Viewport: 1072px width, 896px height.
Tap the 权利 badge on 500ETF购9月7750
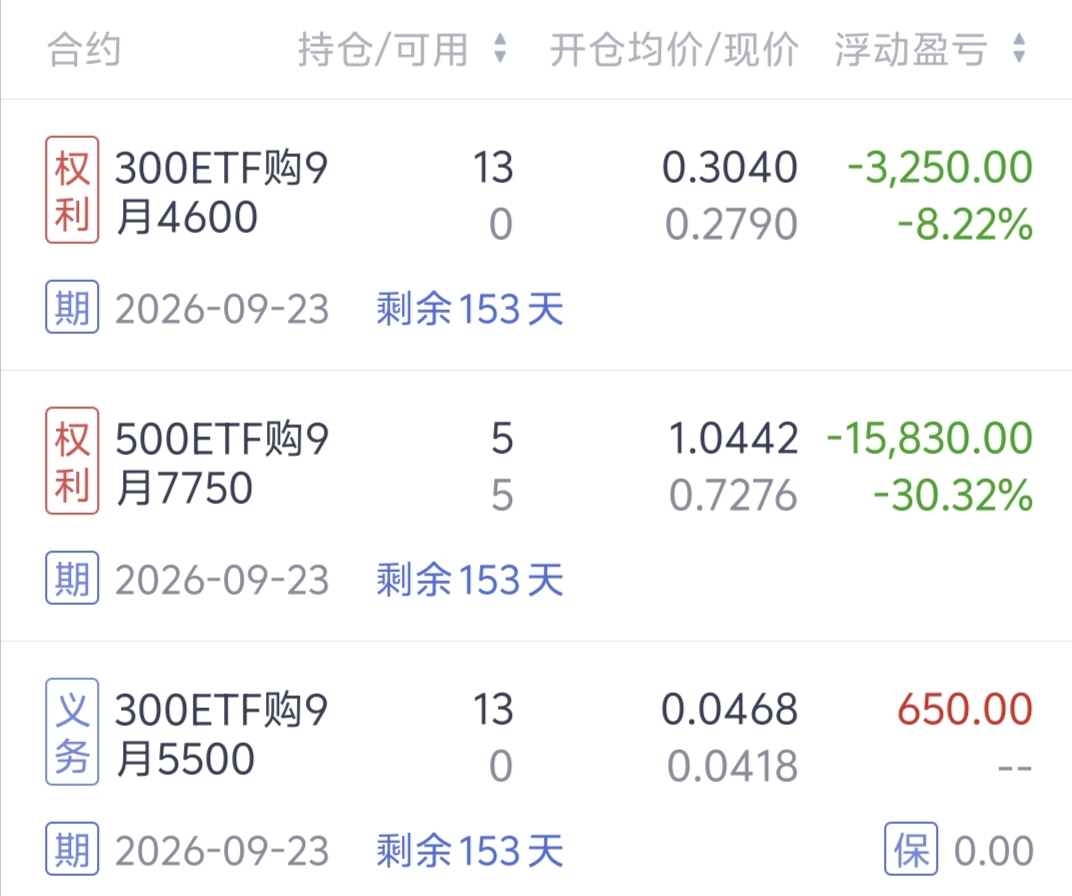click(x=72, y=461)
